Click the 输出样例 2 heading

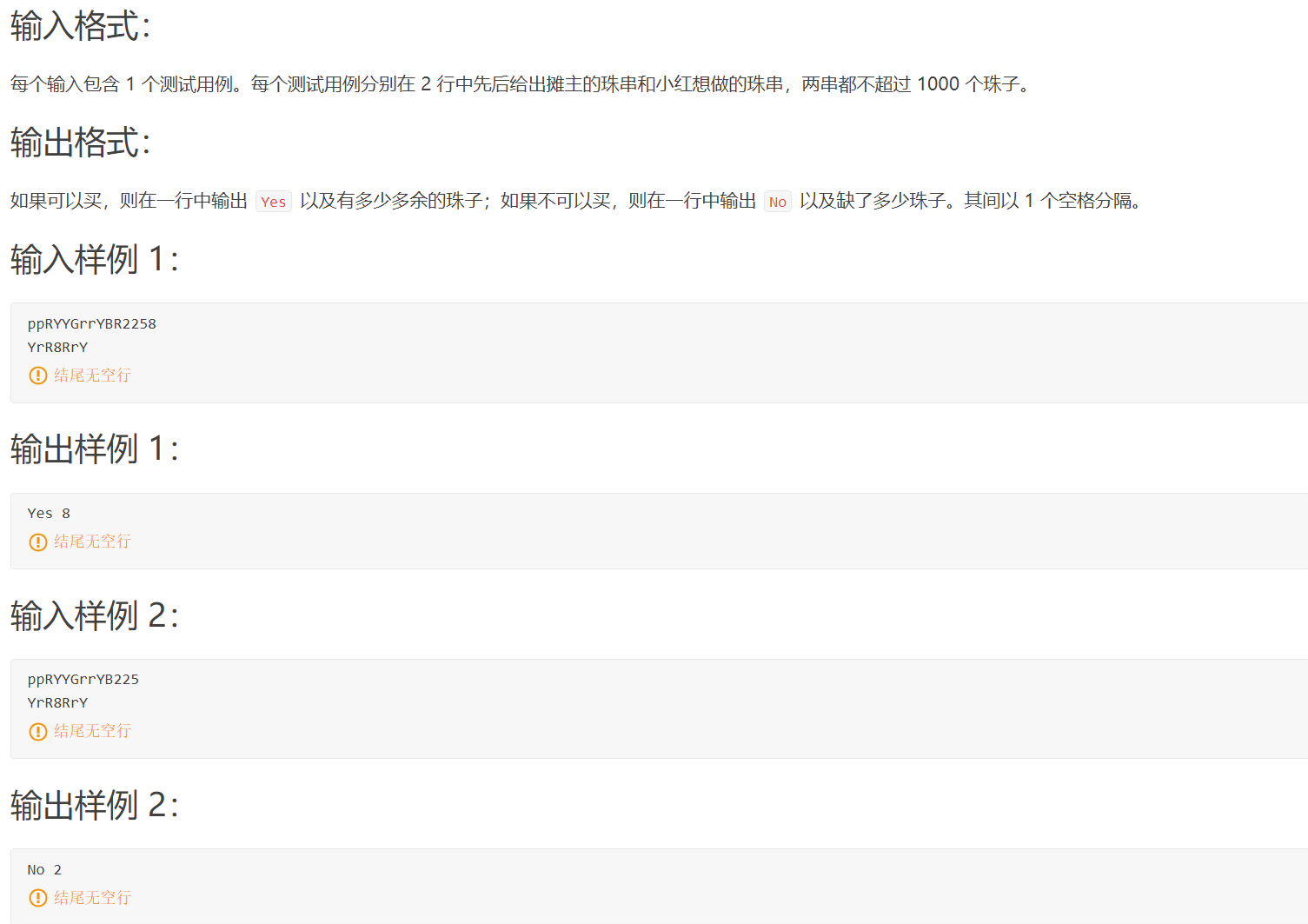click(95, 805)
